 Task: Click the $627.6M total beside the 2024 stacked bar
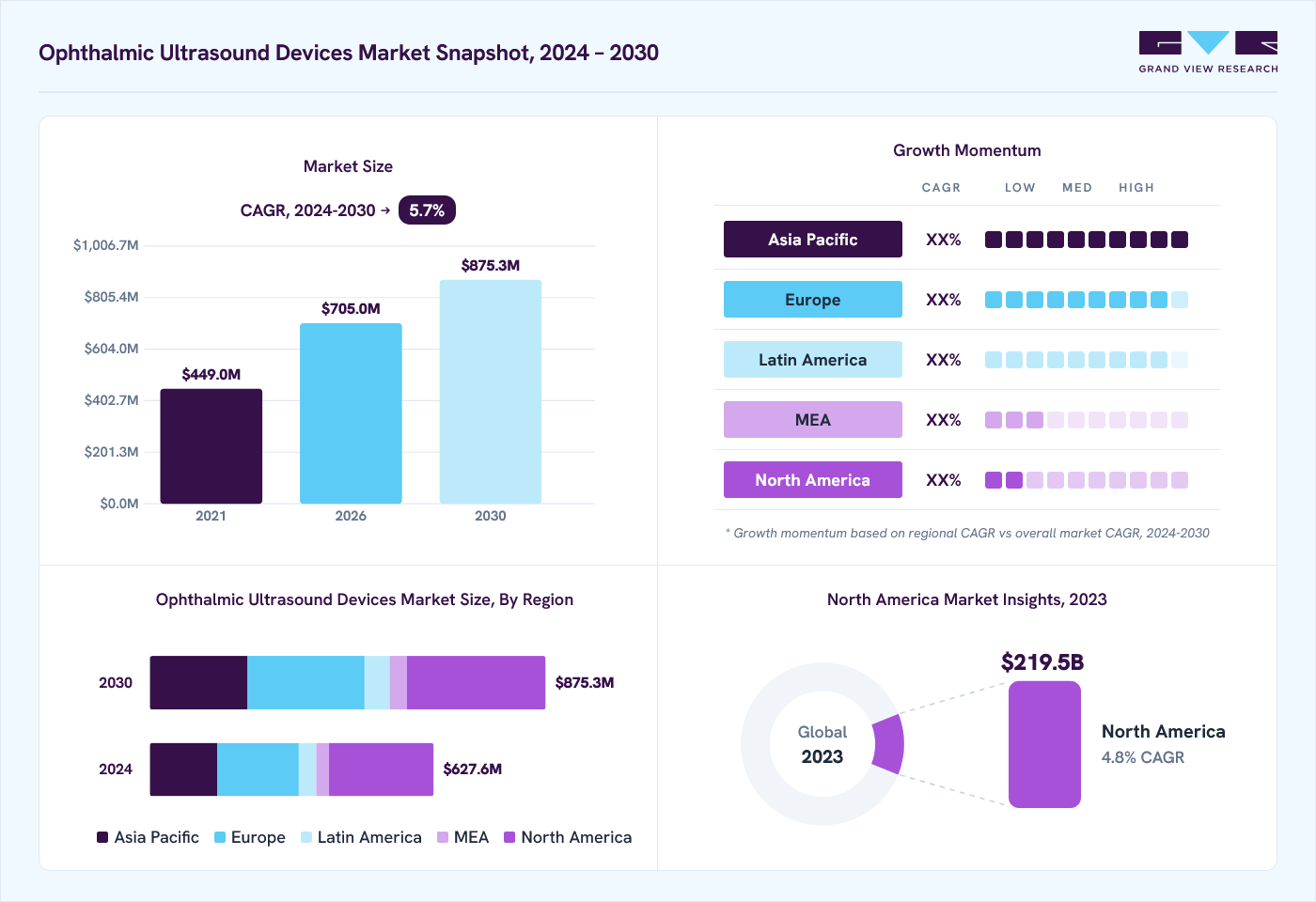pos(473,770)
